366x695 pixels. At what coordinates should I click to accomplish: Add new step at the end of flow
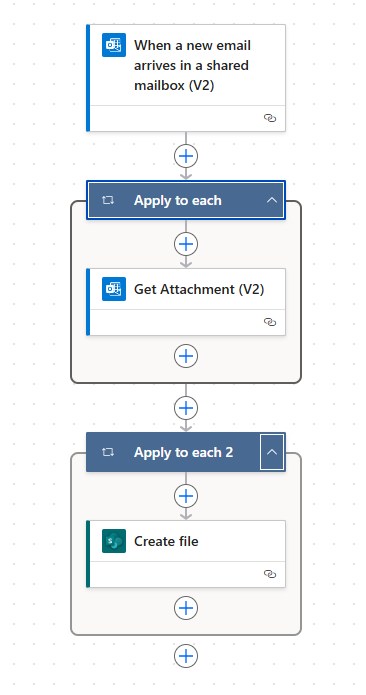[186, 656]
